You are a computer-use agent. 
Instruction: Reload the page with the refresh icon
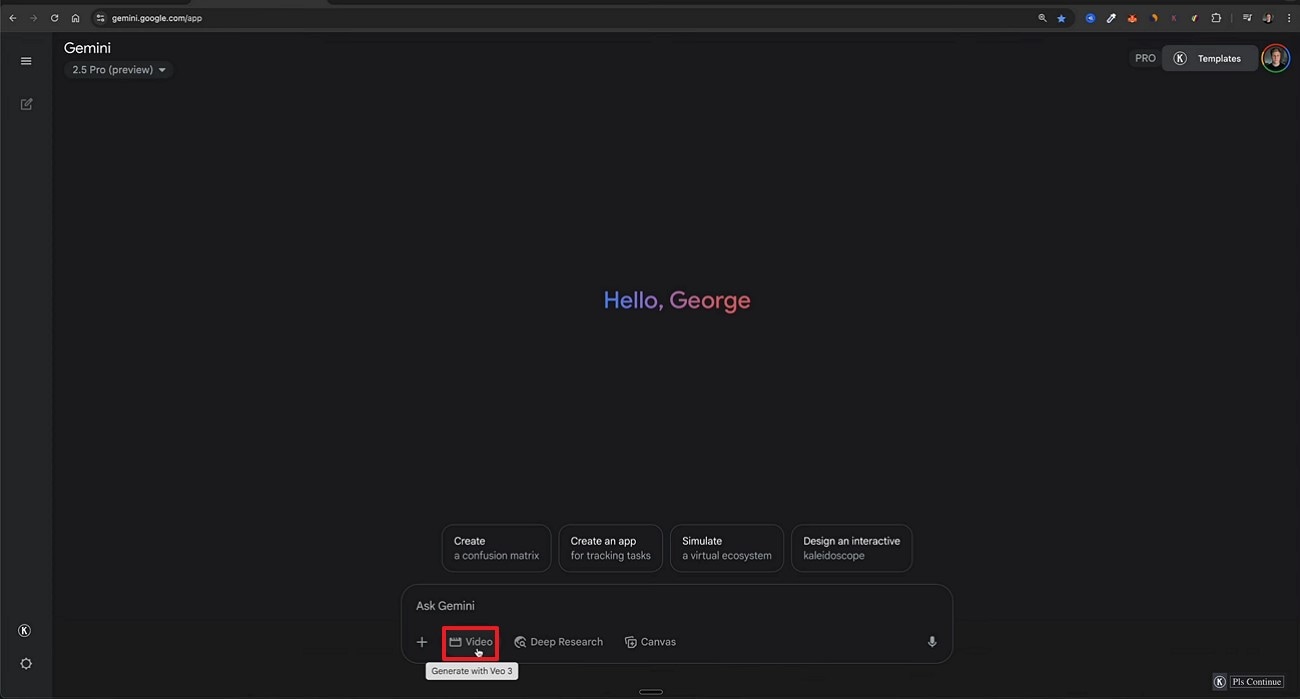click(54, 18)
